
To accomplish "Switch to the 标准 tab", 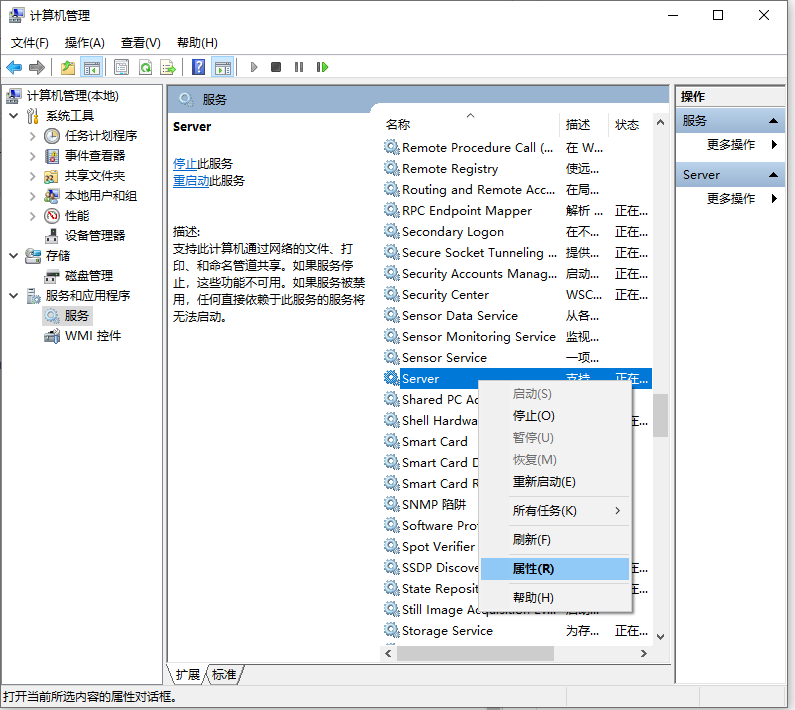I will (225, 675).
